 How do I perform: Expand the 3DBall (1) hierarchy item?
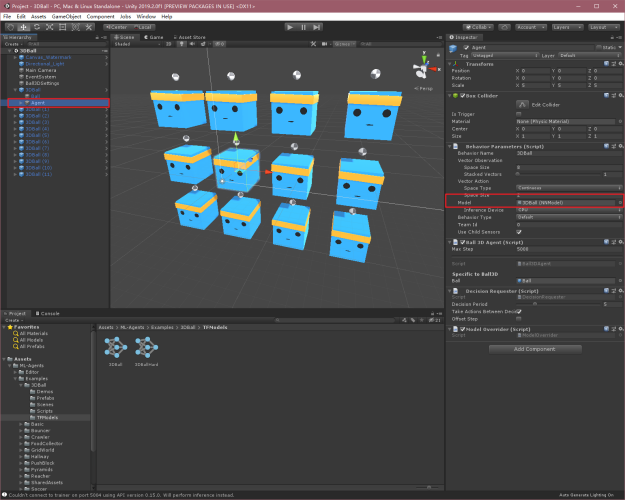tap(16, 109)
